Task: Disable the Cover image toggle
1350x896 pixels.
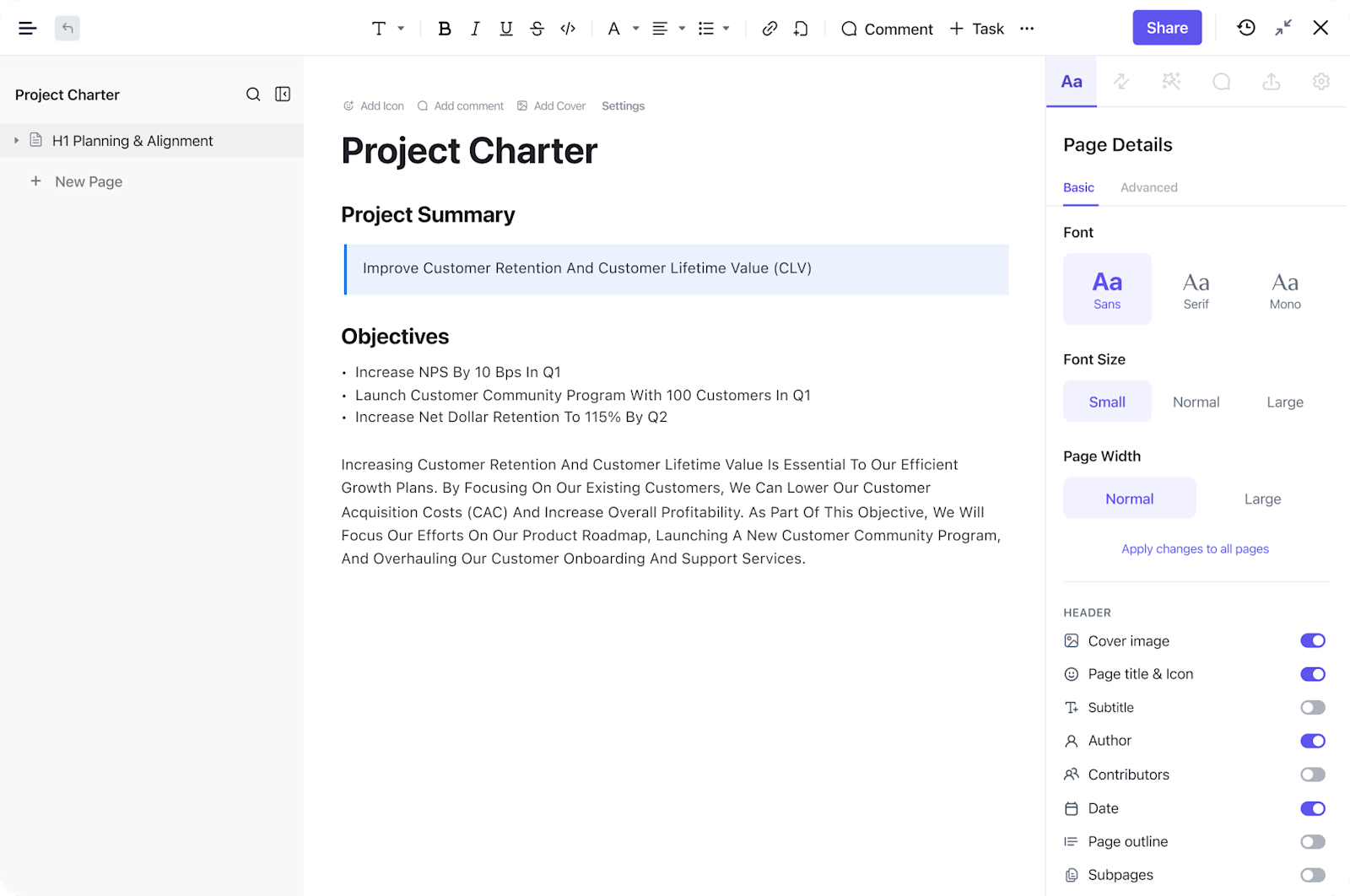Action: click(x=1311, y=640)
